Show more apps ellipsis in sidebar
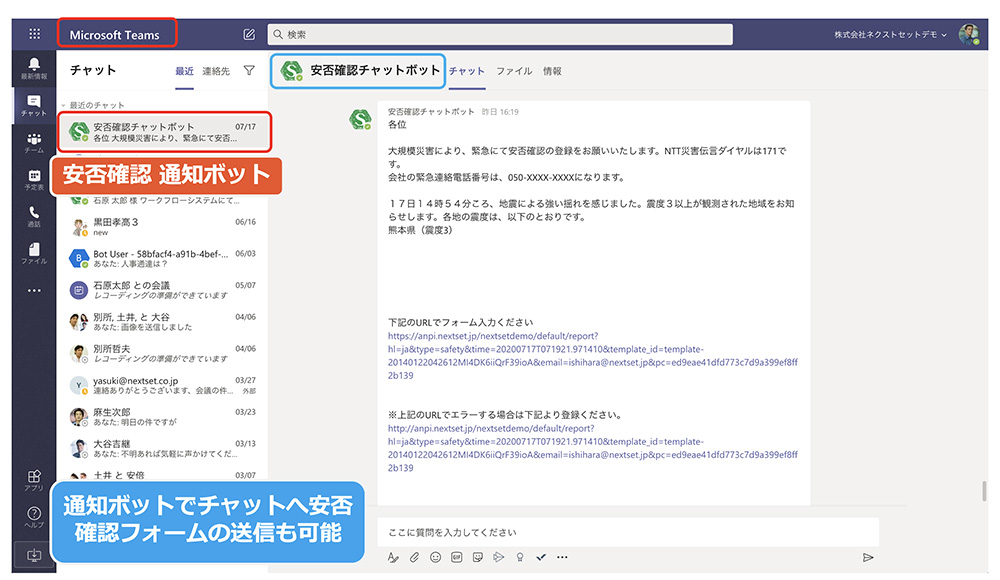1000x580 pixels. click(x=34, y=290)
